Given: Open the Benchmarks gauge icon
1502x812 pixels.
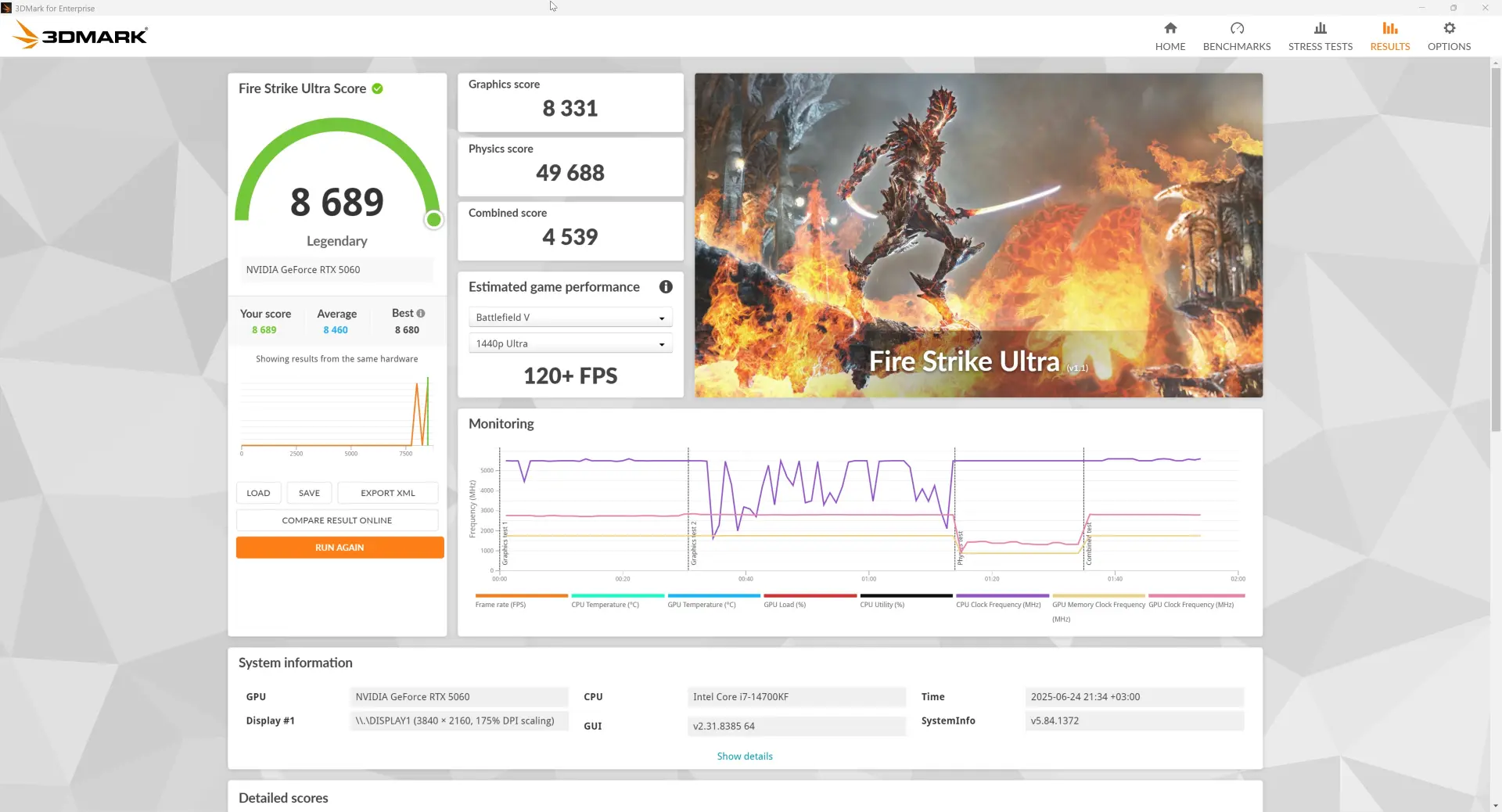Looking at the screenshot, I should point(1237,28).
